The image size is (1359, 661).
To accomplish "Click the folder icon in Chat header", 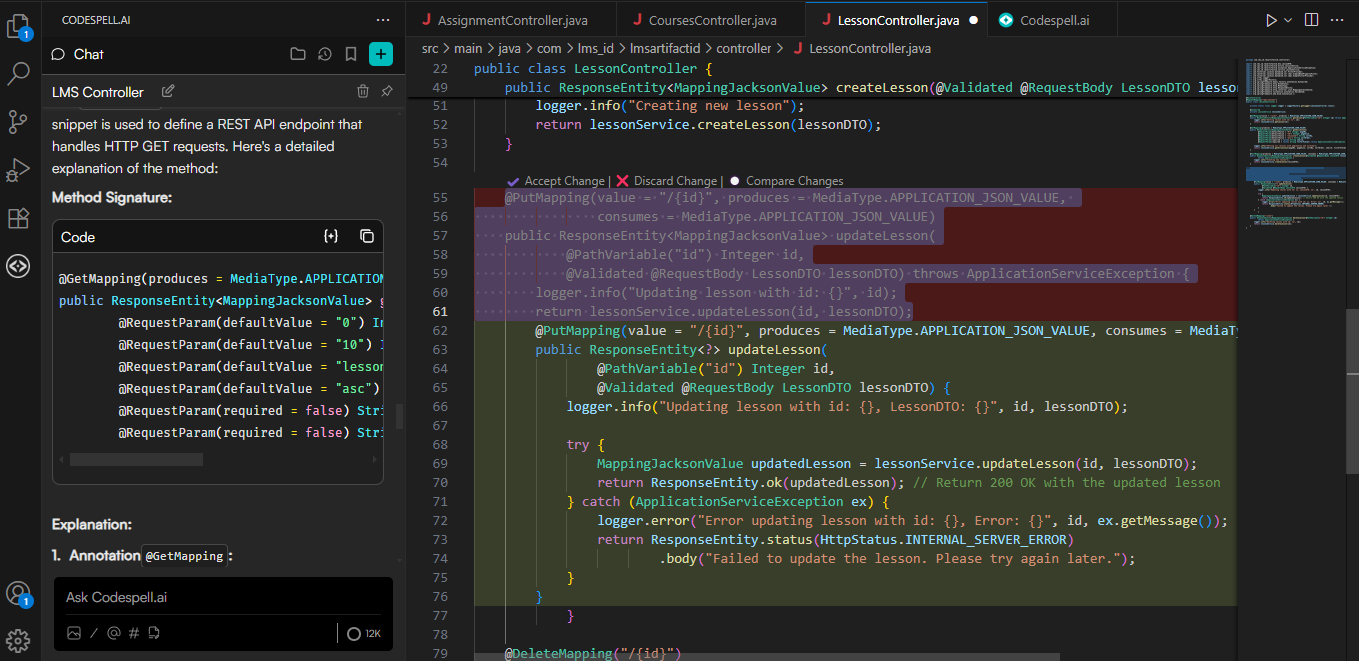I will pos(298,54).
